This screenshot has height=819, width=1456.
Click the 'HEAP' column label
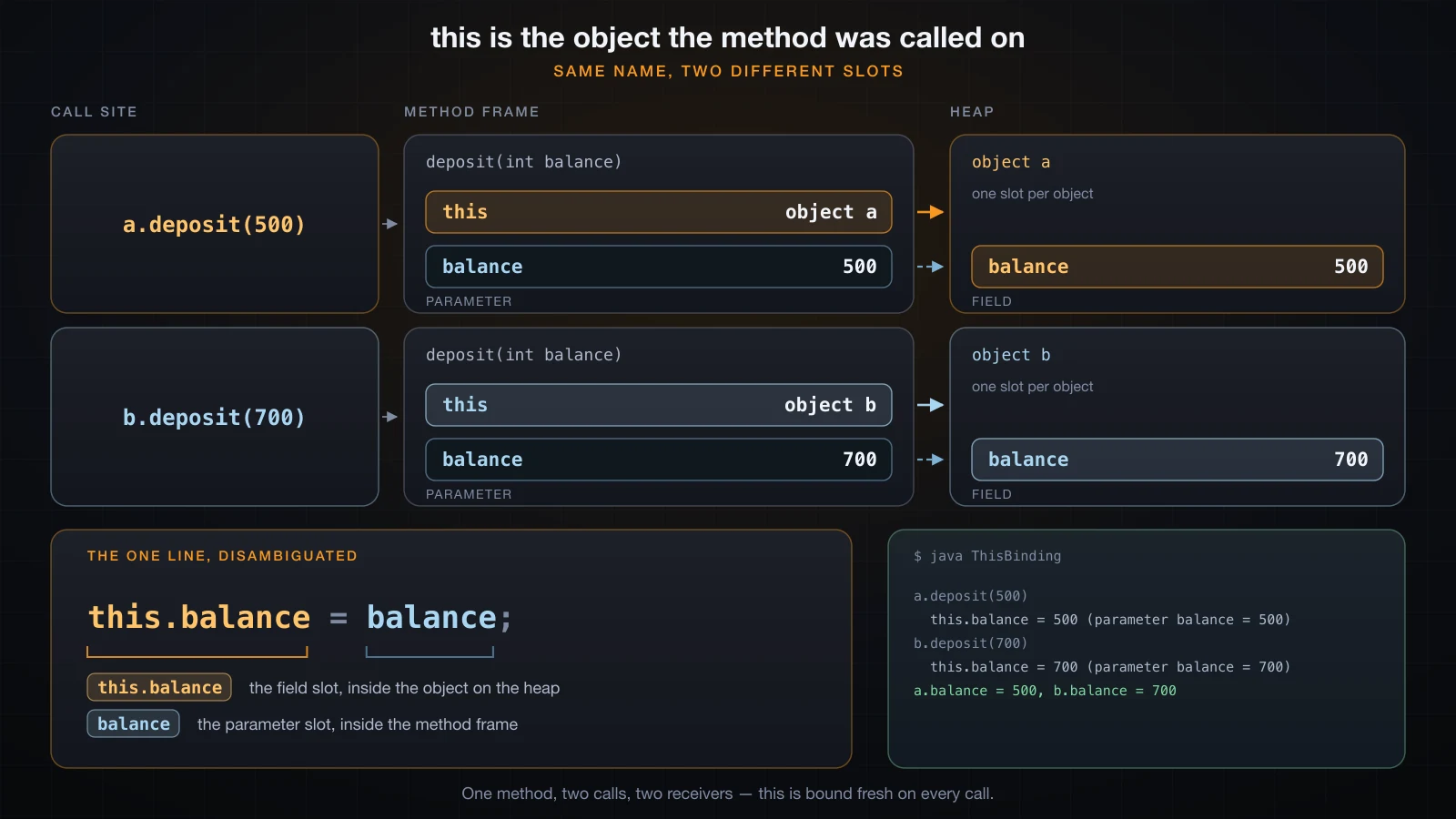[x=972, y=112]
